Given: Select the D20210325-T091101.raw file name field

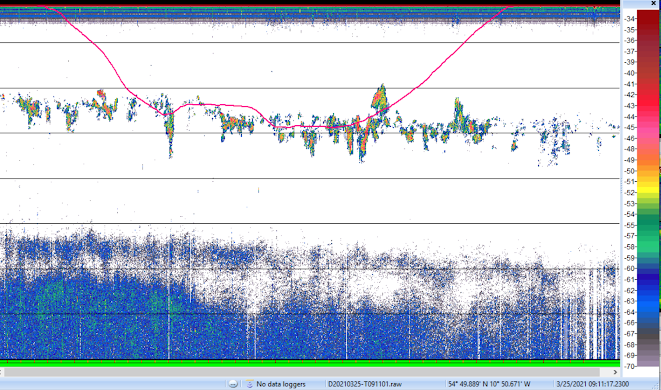Looking at the screenshot, I should (x=365, y=384).
